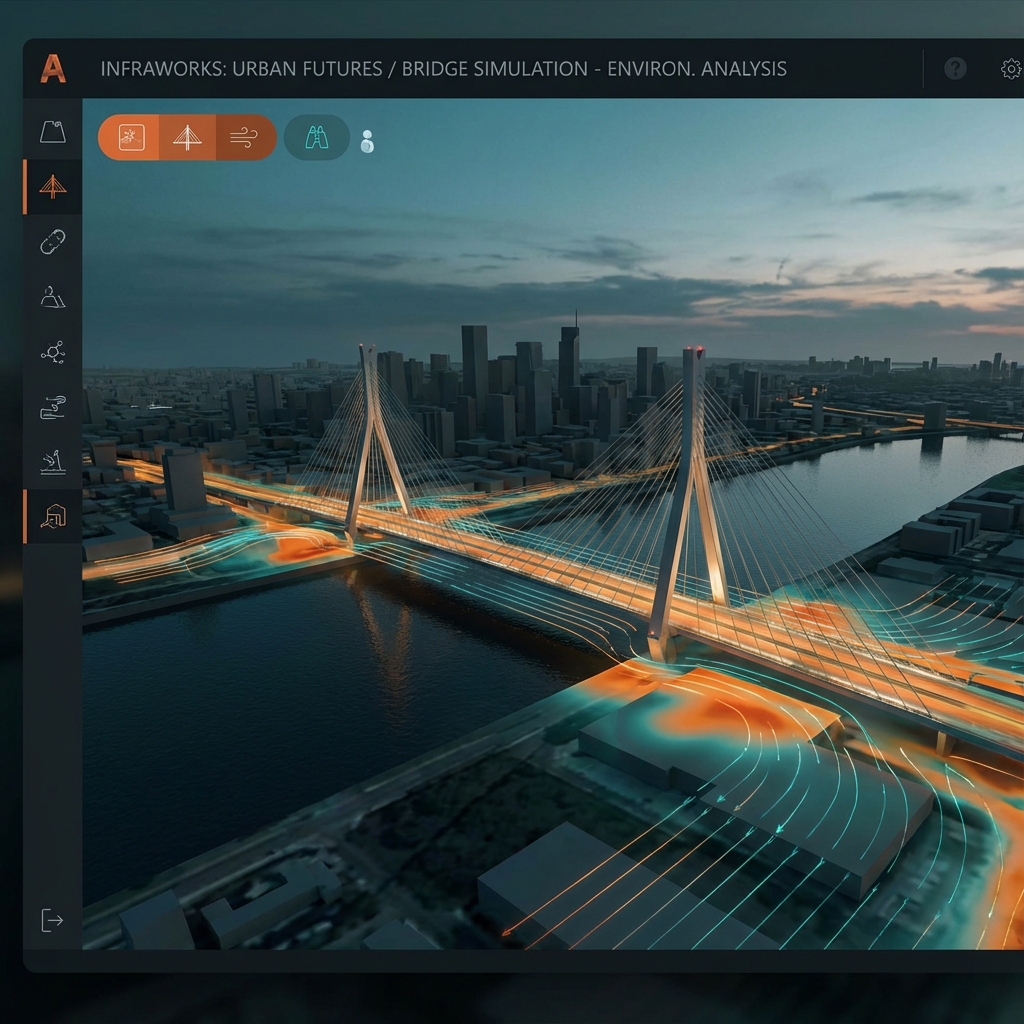Click the orange highlight bar beside the bridge tool
The height and width of the screenshot is (1024, 1024).
tap(25, 186)
